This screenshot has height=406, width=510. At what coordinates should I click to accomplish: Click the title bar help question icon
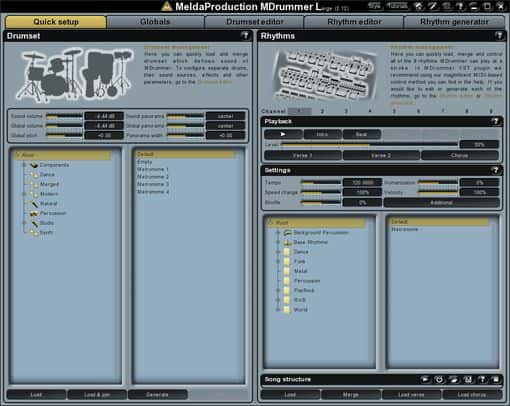(460, 6)
